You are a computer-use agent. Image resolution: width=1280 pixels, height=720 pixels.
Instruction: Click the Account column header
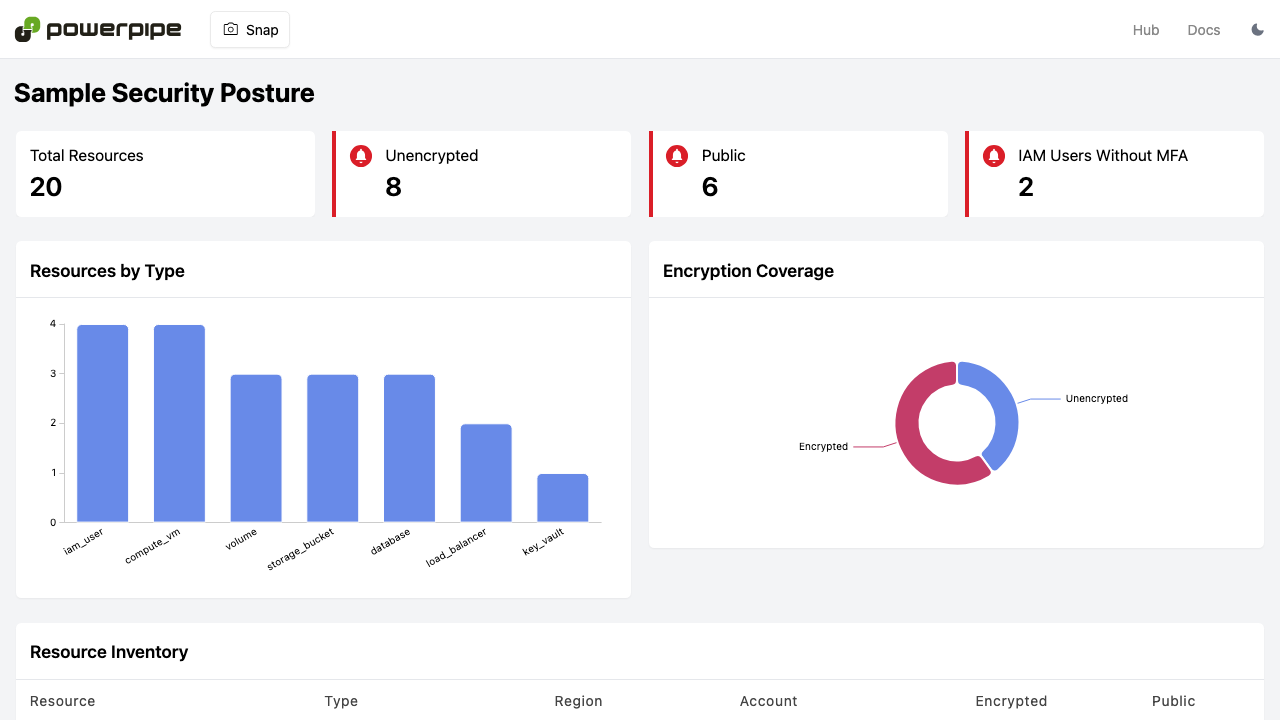pyautogui.click(x=769, y=701)
